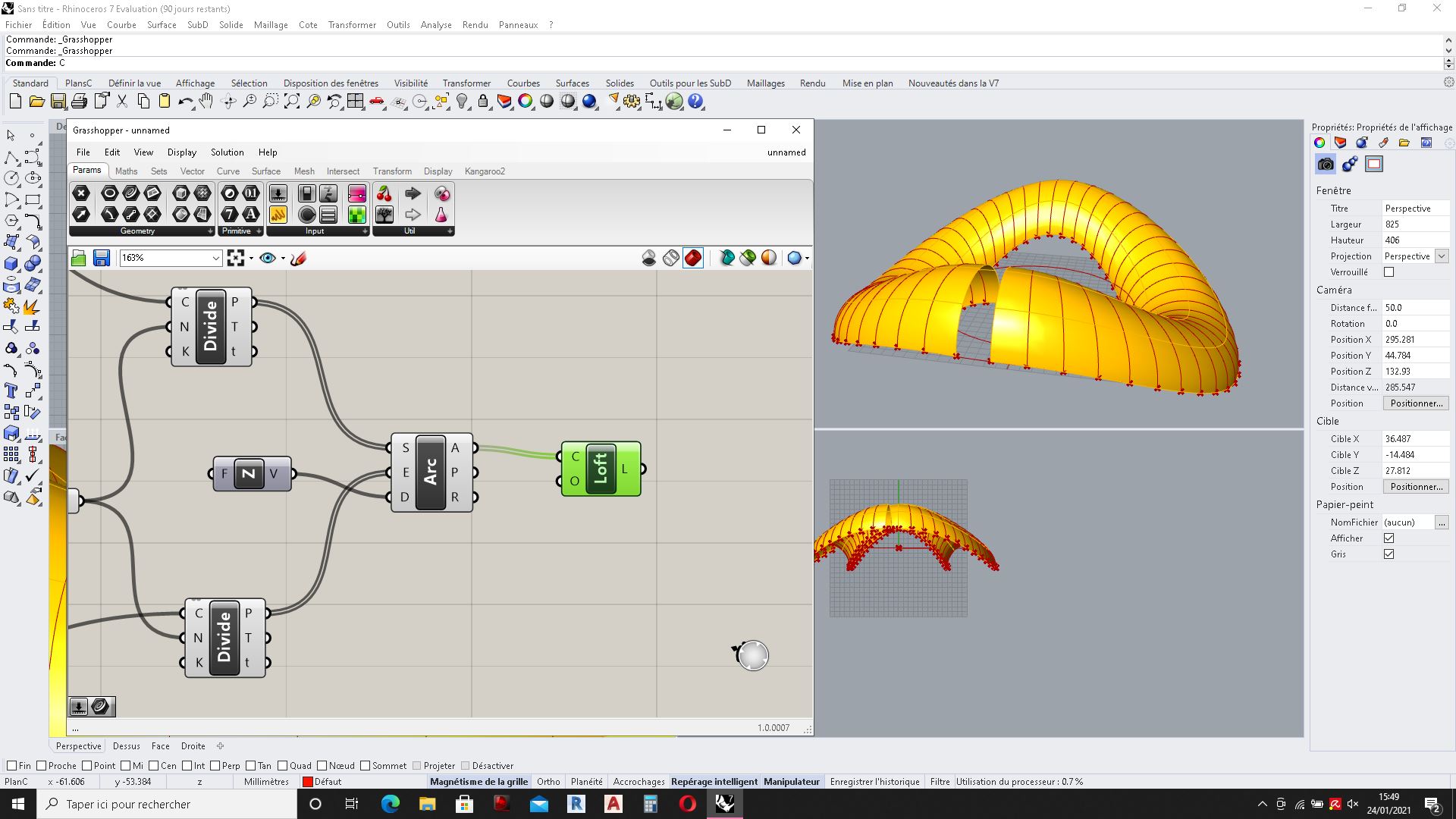Screen dimensions: 1456x819
Task: Switch to the Kangaroo2 tab
Action: click(485, 171)
